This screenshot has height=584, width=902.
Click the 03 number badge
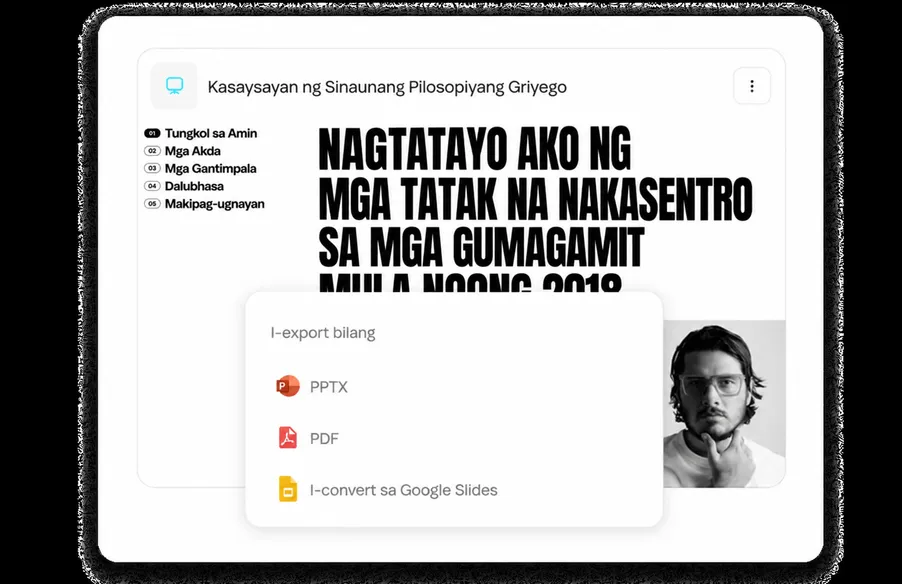tap(152, 169)
